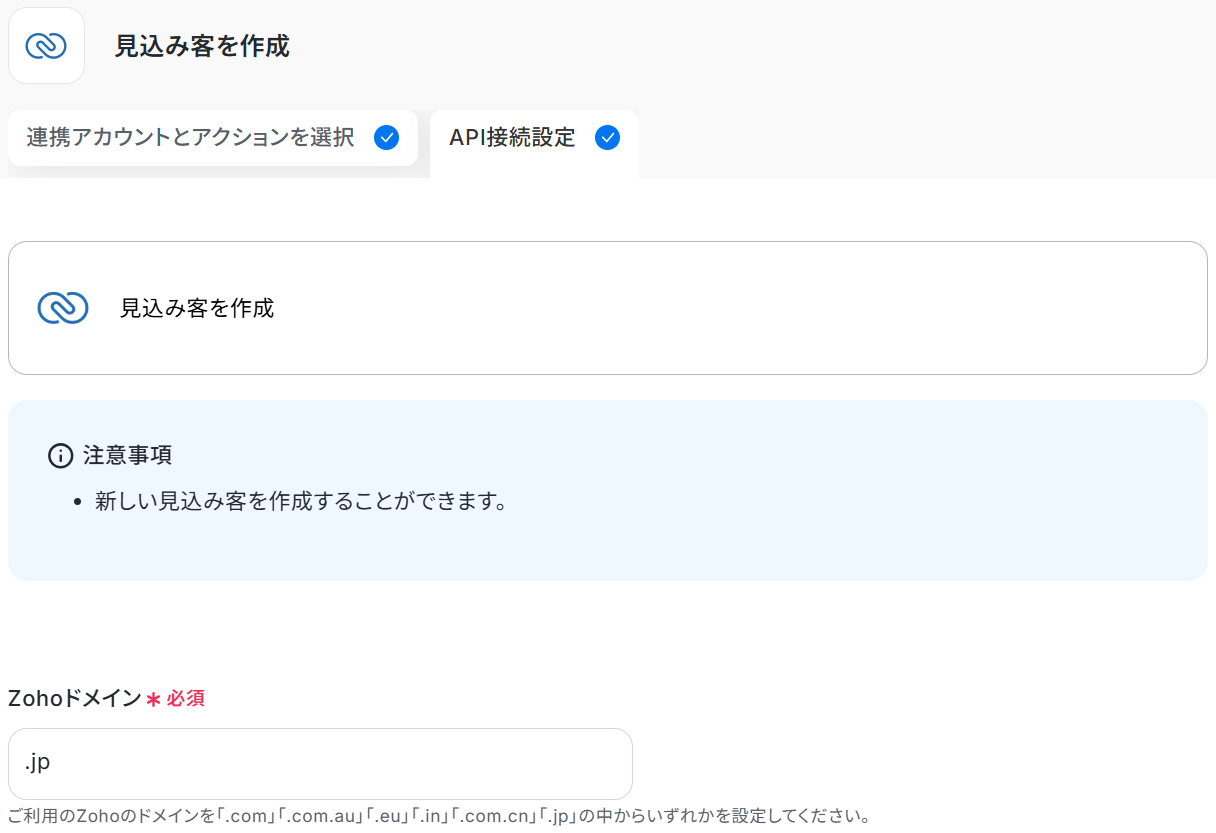The width and height of the screenshot is (1216, 833).
Task: Select the 見込み客を作成 action card
Action: [x=608, y=308]
